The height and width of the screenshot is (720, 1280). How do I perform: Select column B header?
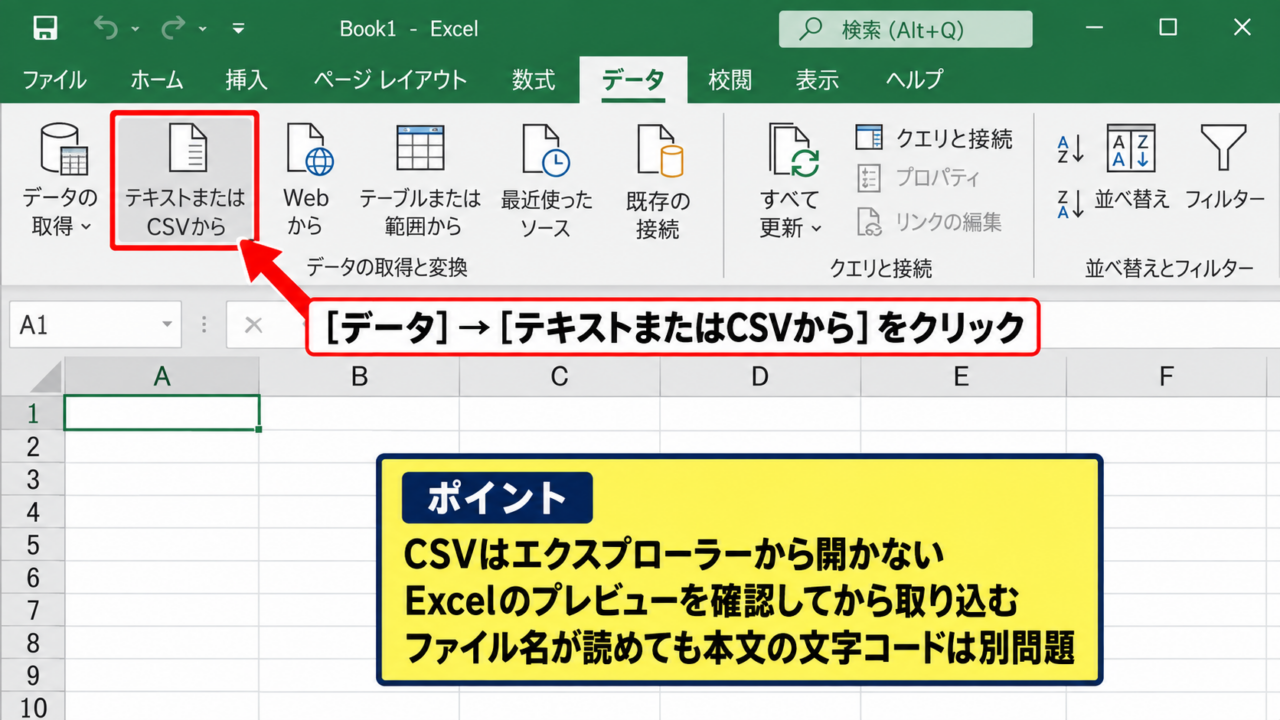360,377
